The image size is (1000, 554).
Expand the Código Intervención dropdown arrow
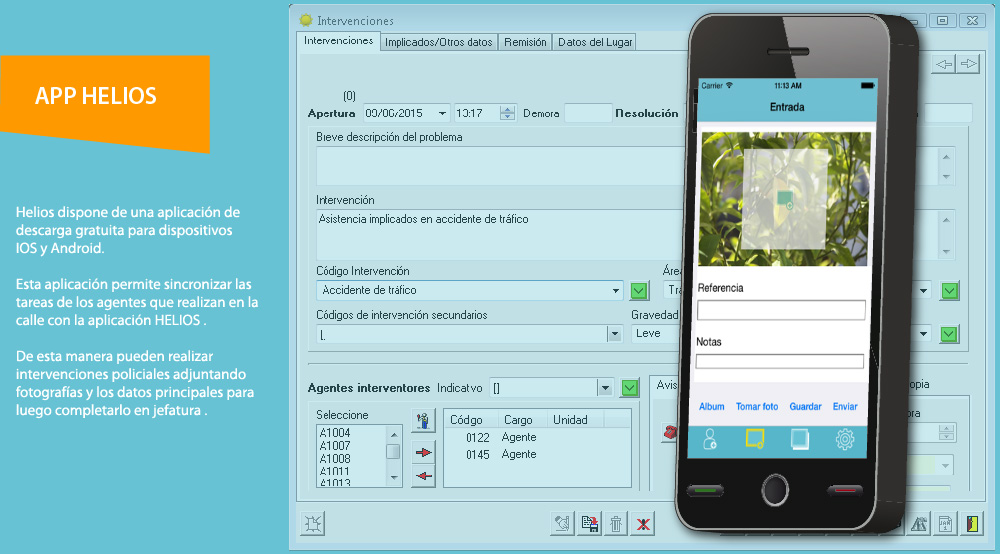tap(615, 291)
